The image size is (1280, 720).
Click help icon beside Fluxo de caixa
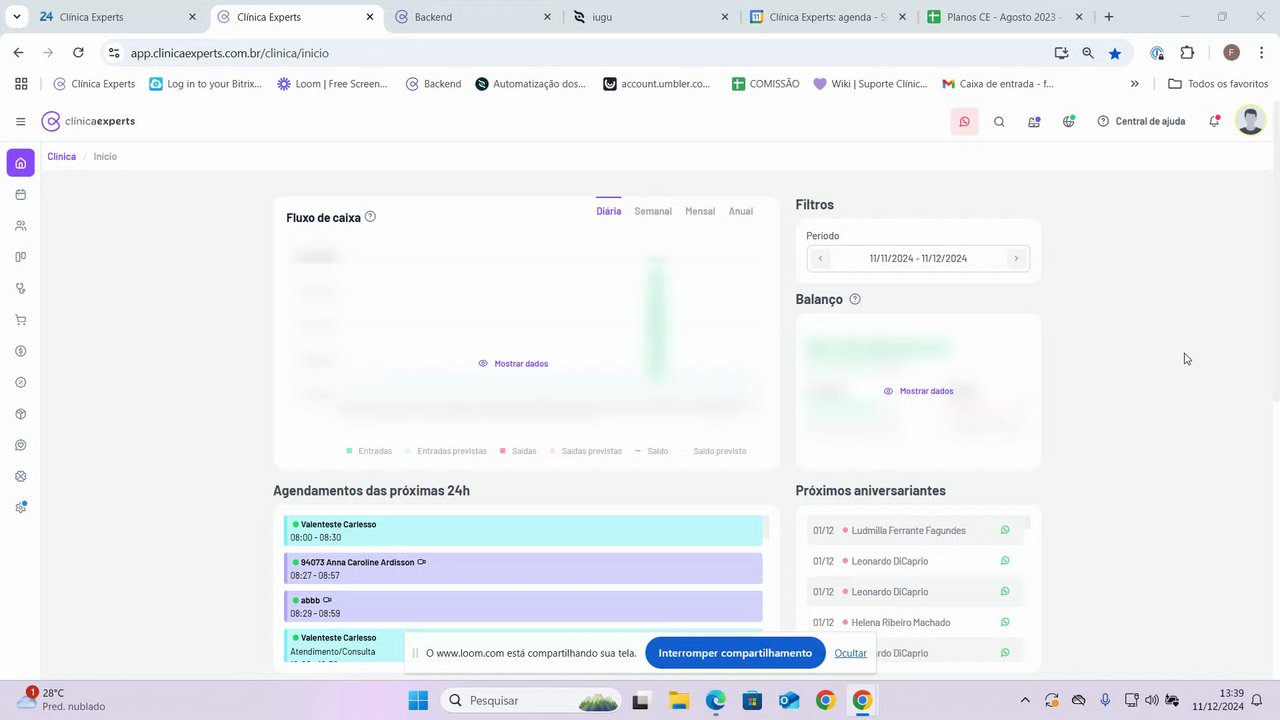(x=370, y=216)
